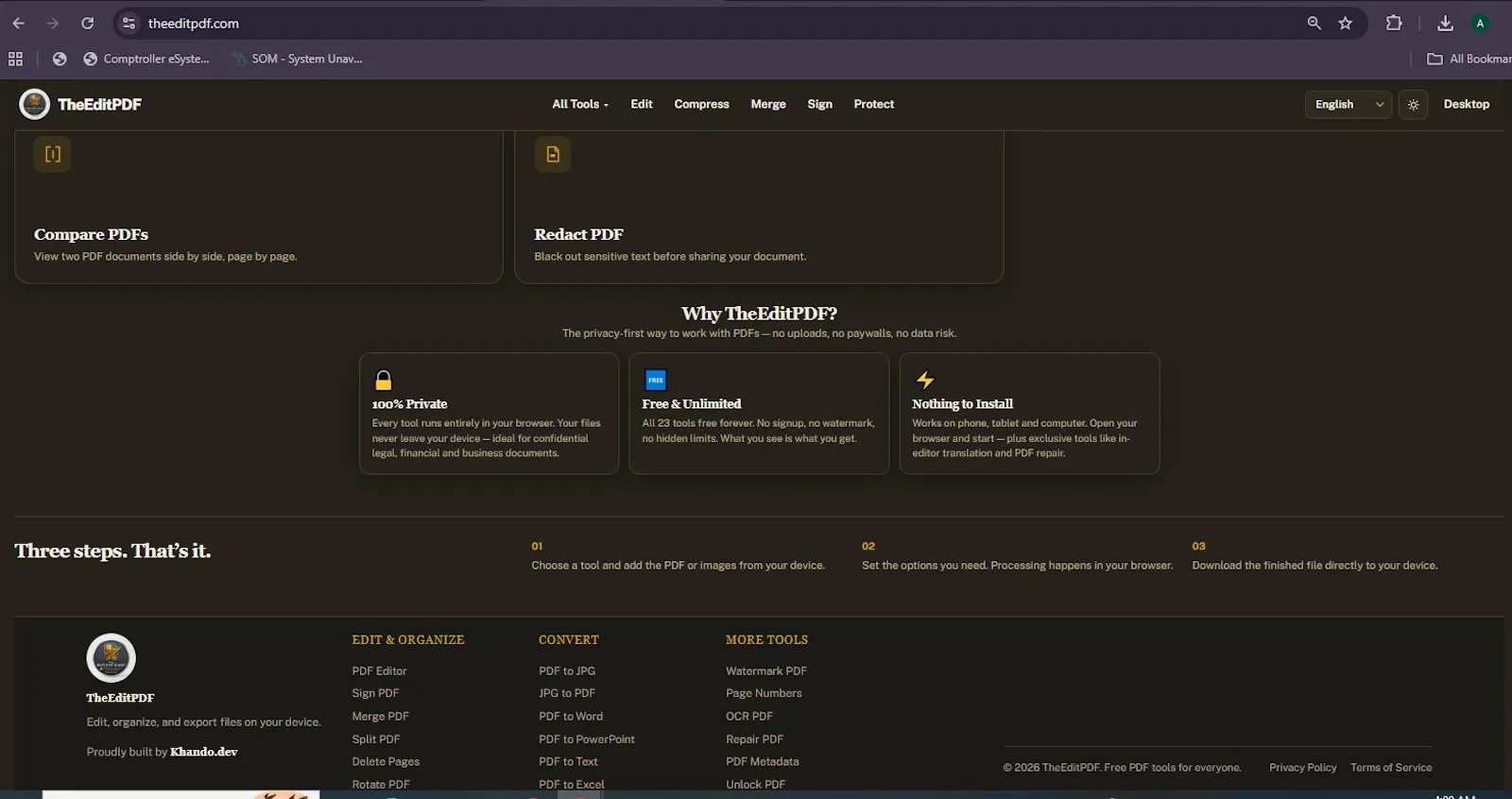Open the Compare PDFs tool icon
The image size is (1512, 799).
tap(53, 154)
